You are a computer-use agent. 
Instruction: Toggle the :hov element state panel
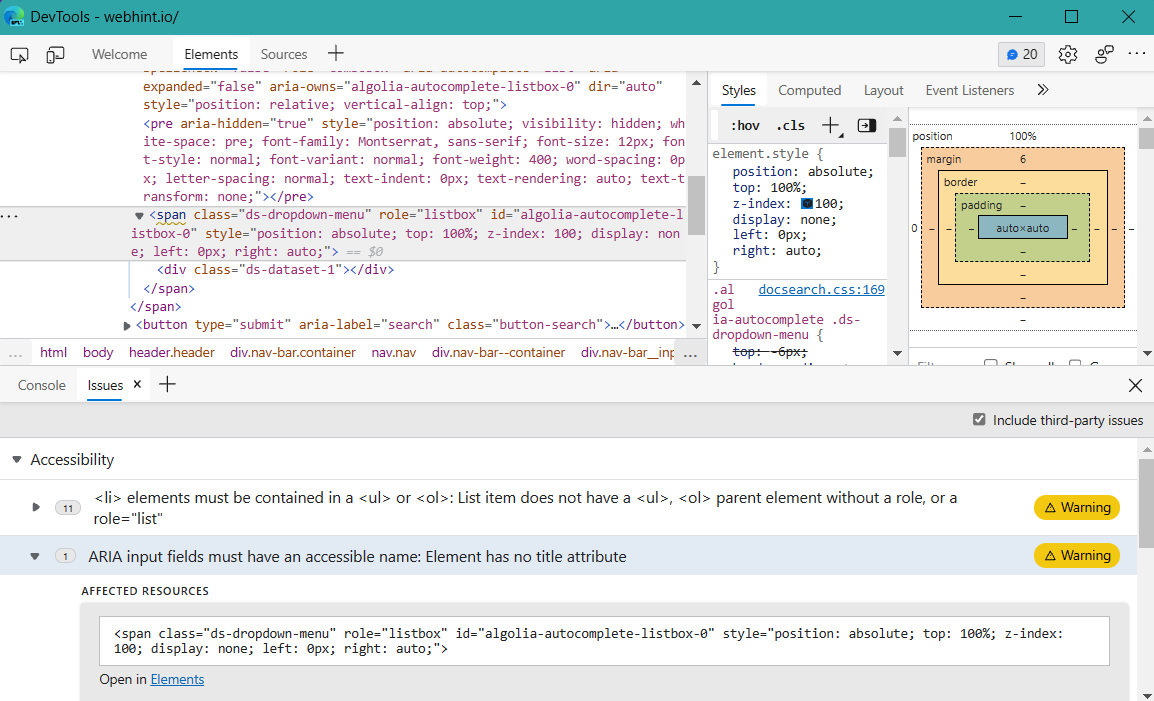745,126
